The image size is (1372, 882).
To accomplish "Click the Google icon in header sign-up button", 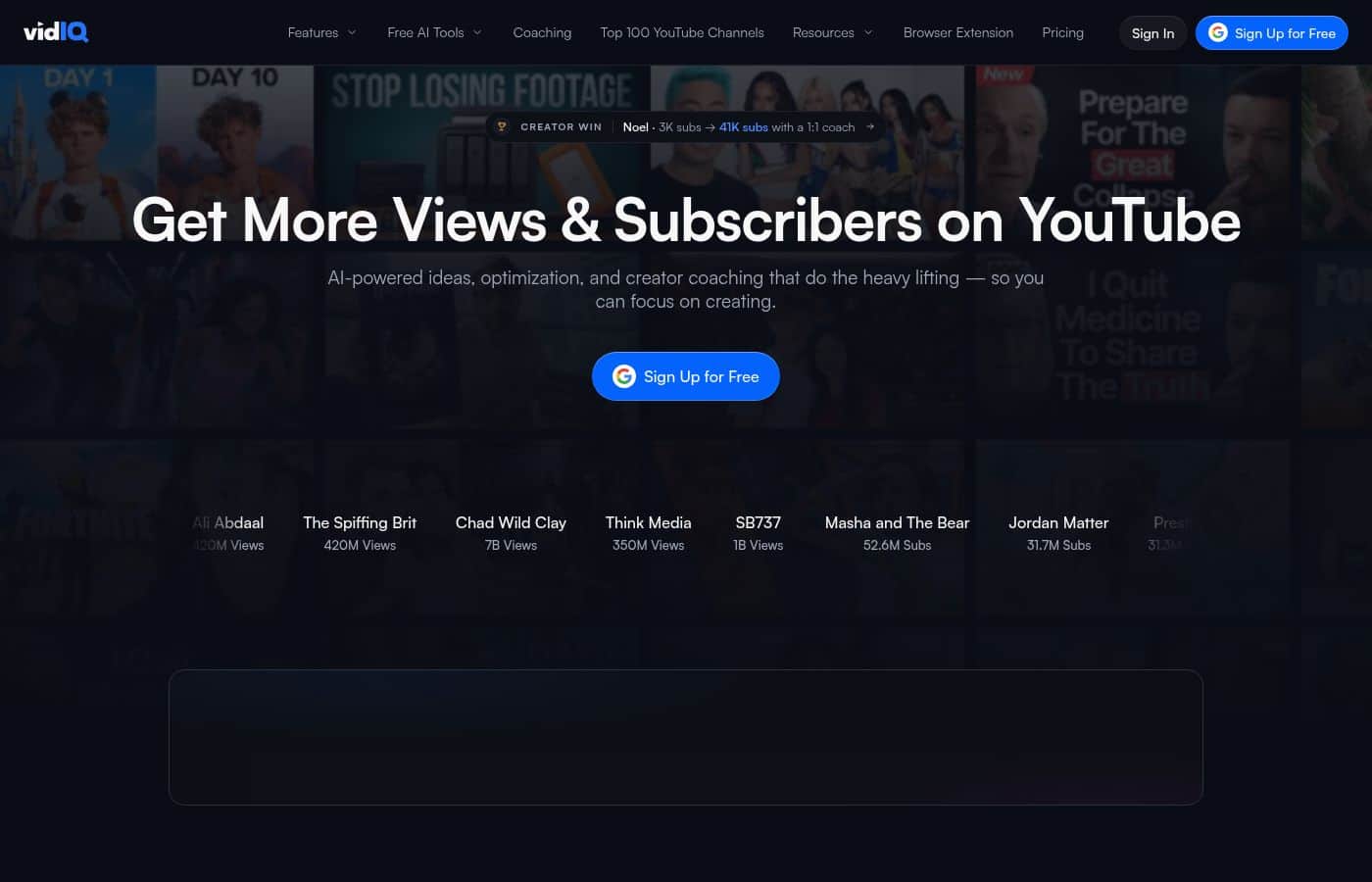I will tap(1218, 32).
